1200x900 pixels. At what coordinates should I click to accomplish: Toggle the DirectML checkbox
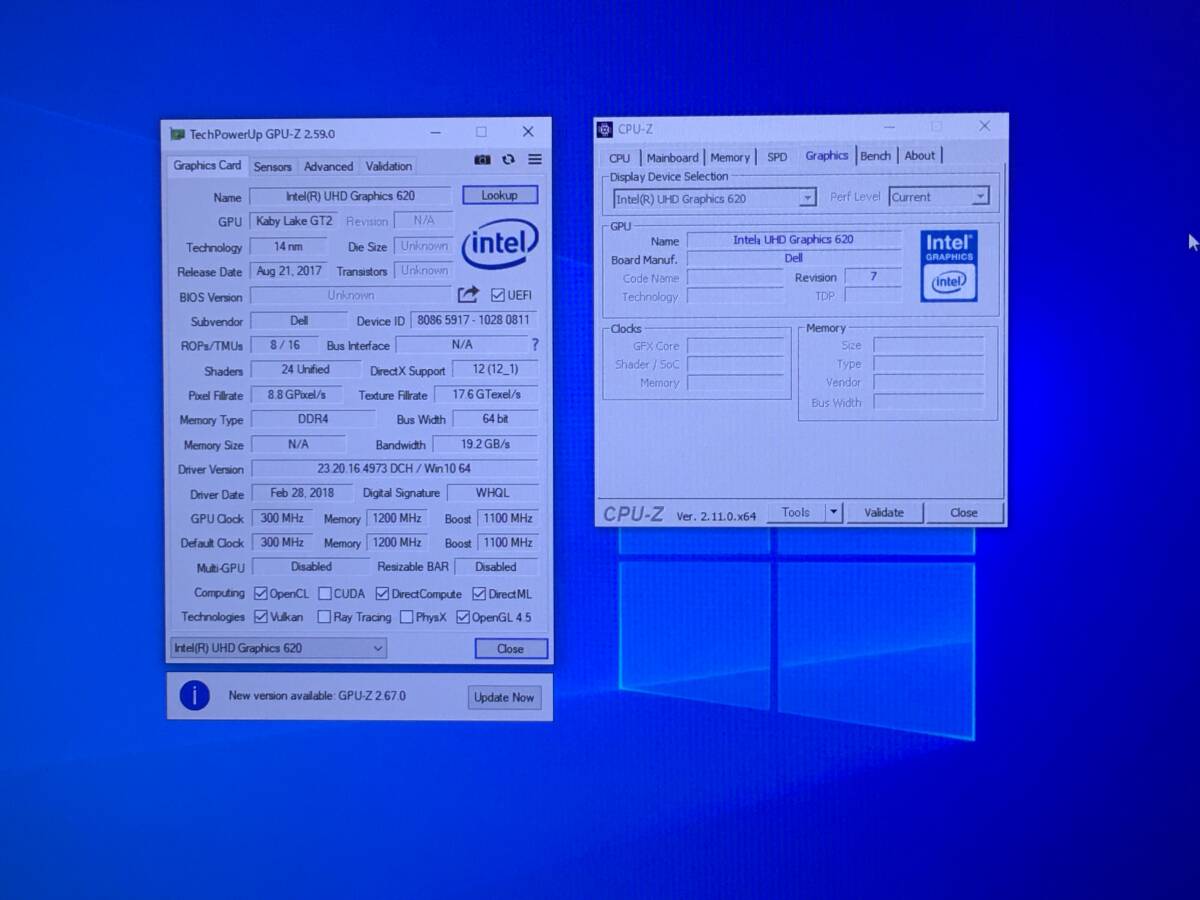[x=479, y=594]
